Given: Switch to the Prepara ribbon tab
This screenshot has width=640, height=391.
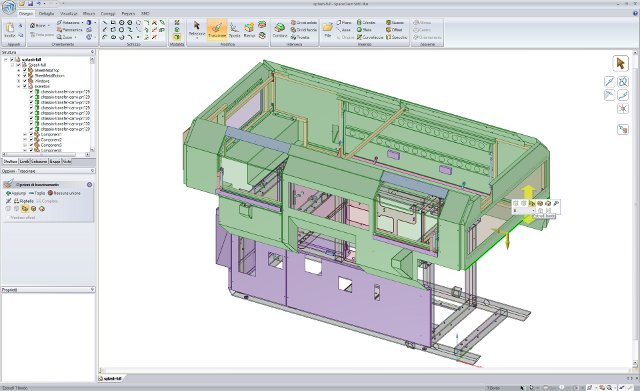Looking at the screenshot, I should [x=128, y=13].
